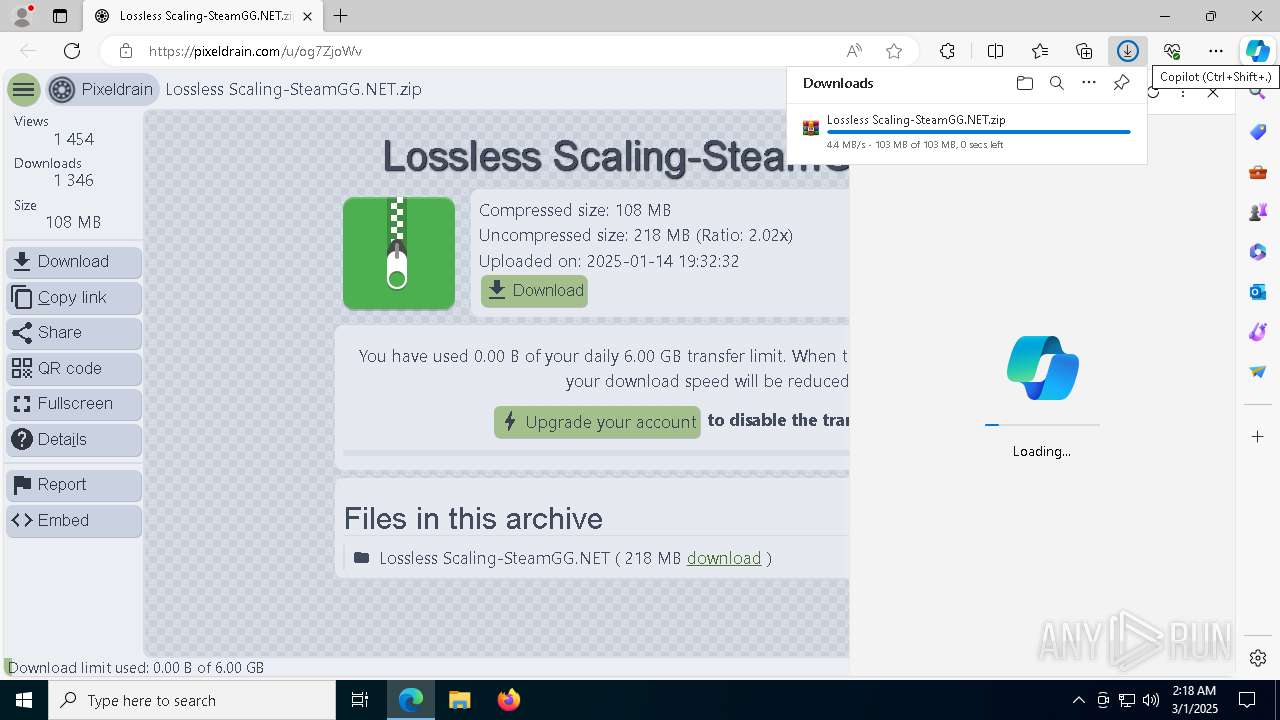The height and width of the screenshot is (720, 1280).
Task: Search downloads magnifier icon
Action: pyautogui.click(x=1056, y=83)
